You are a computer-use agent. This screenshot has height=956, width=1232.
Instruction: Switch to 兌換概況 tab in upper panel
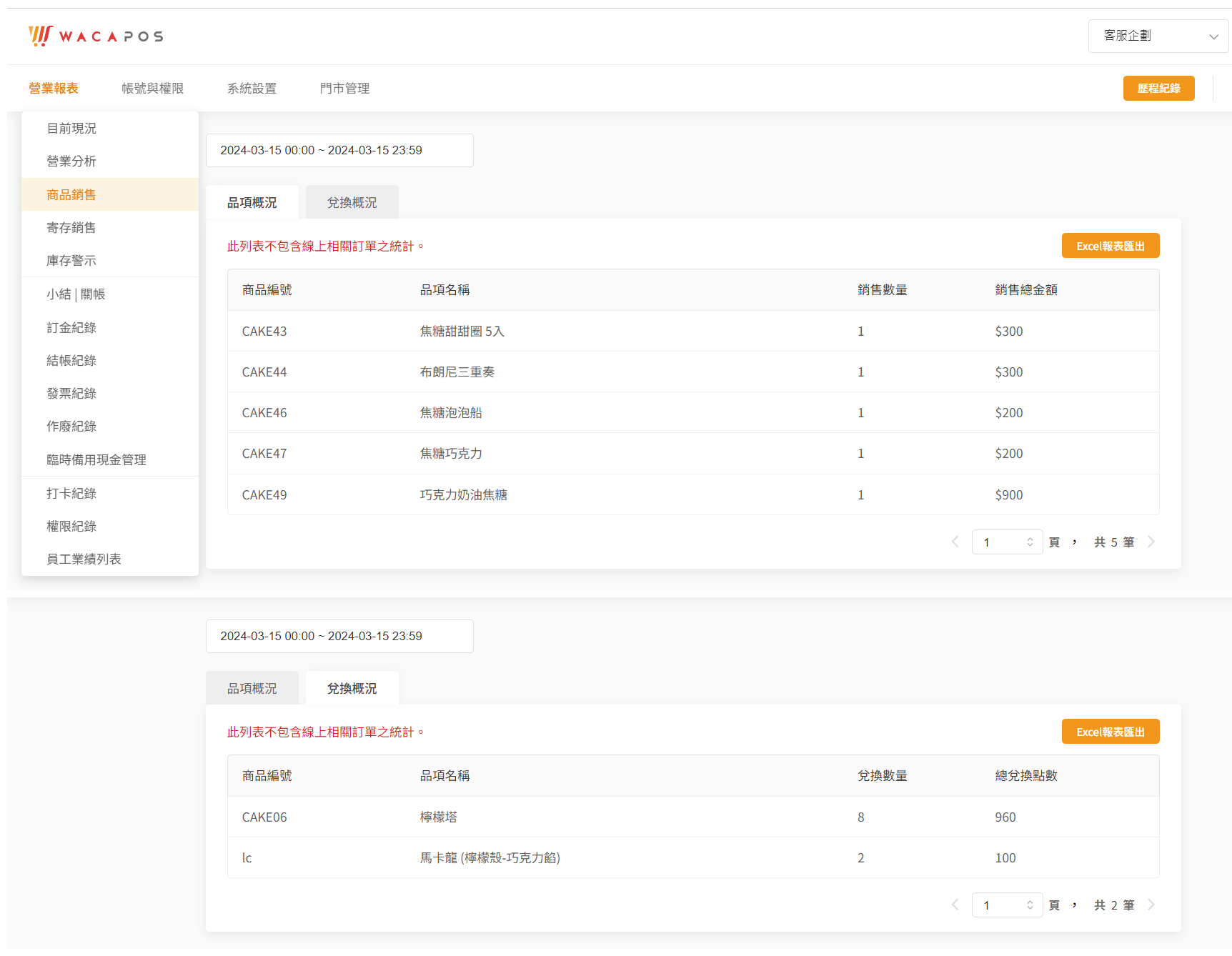[x=352, y=203]
